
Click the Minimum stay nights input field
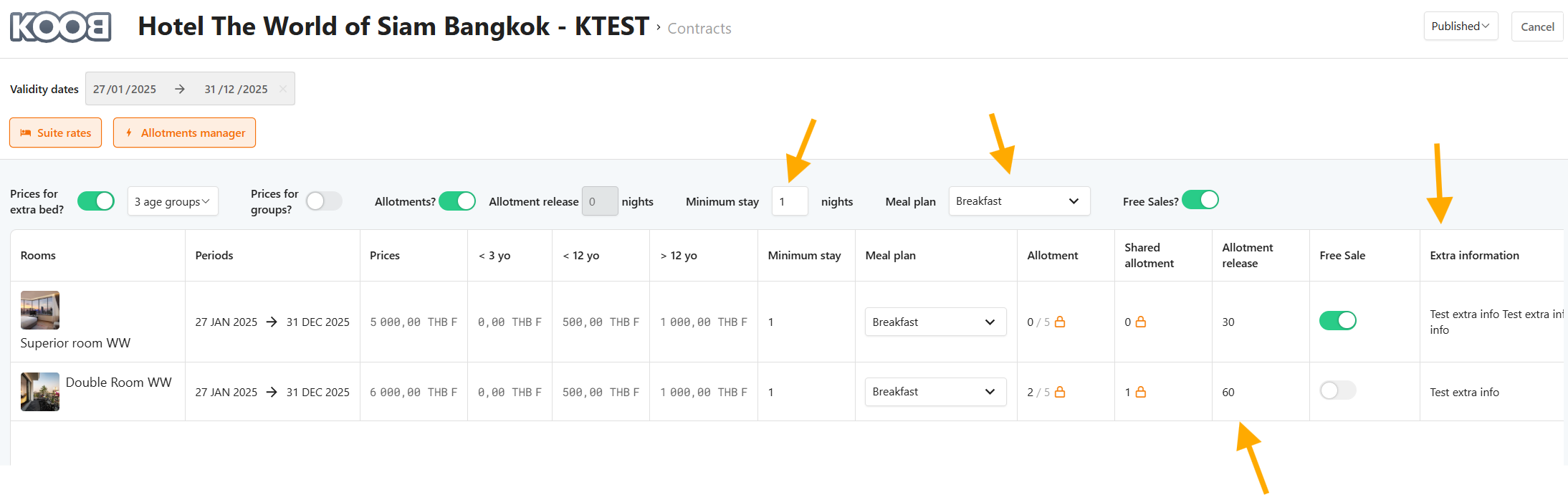[790, 201]
